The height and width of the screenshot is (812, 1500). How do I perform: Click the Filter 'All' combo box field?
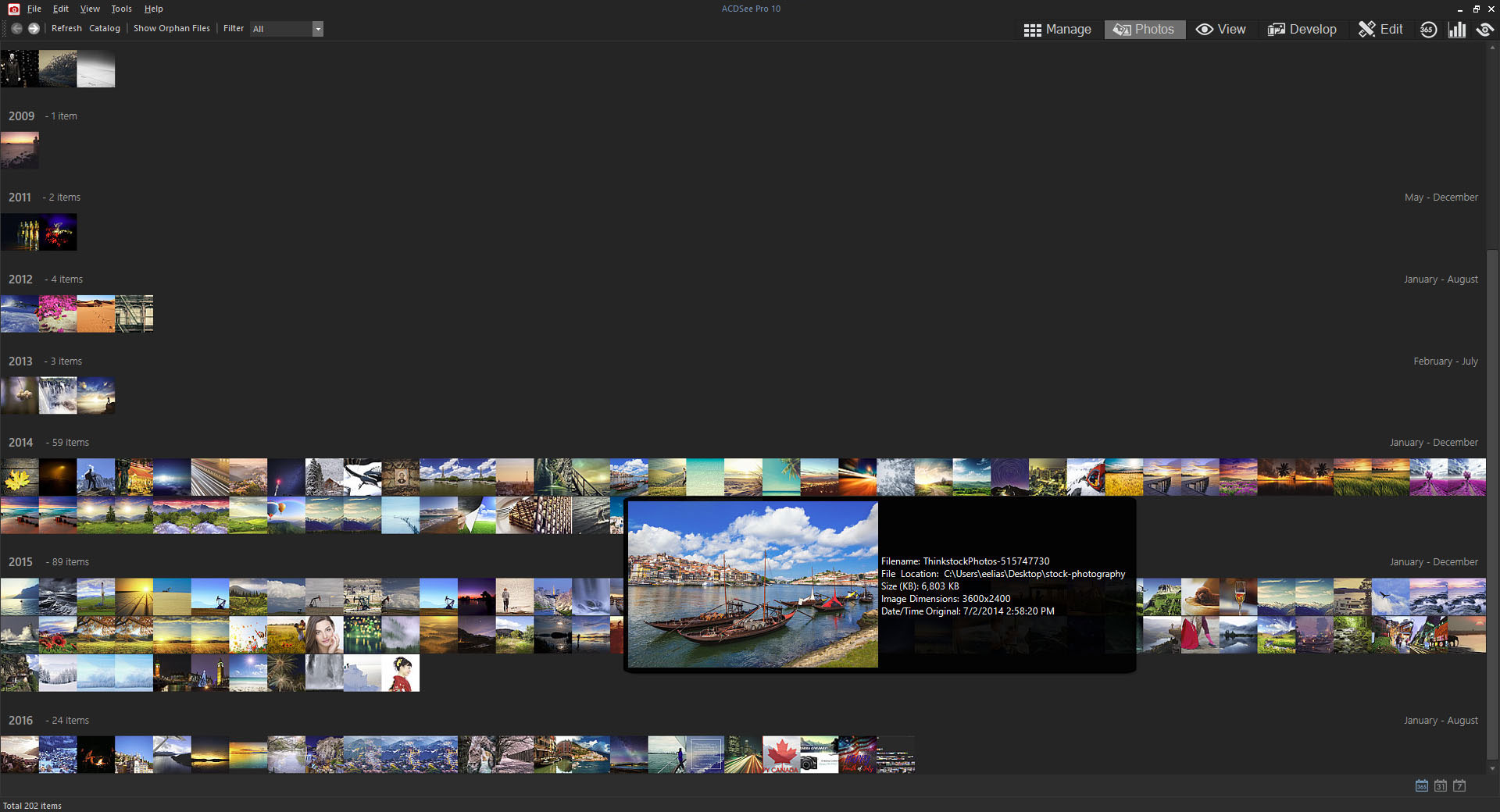280,29
